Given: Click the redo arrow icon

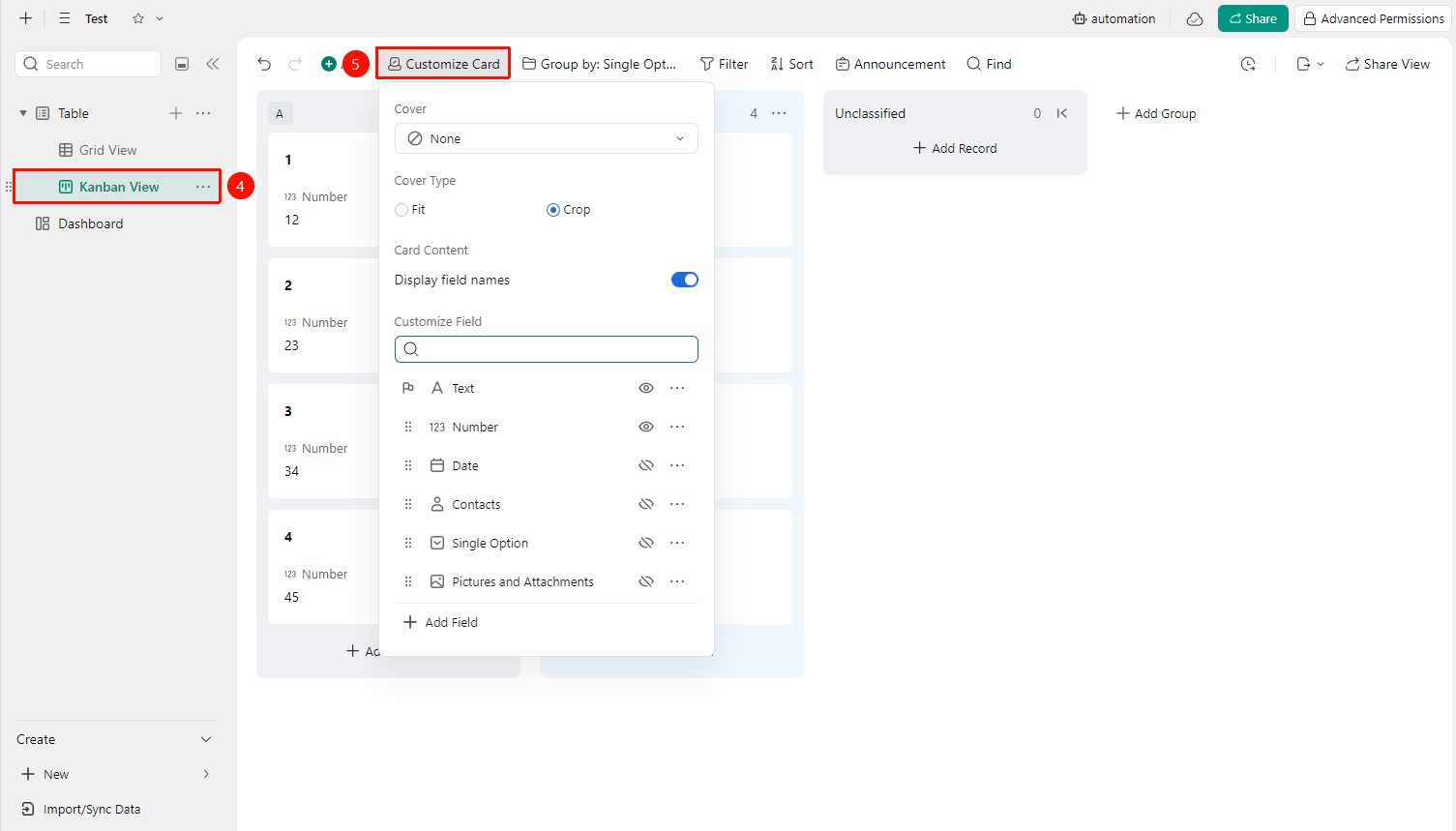Looking at the screenshot, I should tap(295, 64).
